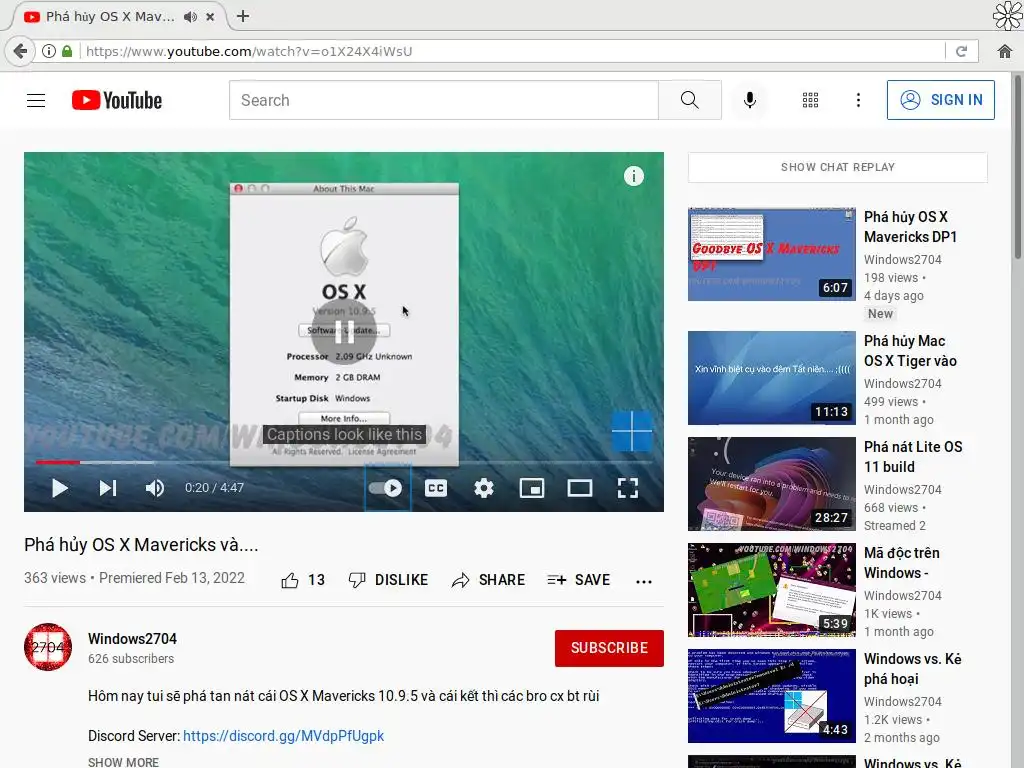
Task: View site information icon in address bar
Action: tap(48, 51)
